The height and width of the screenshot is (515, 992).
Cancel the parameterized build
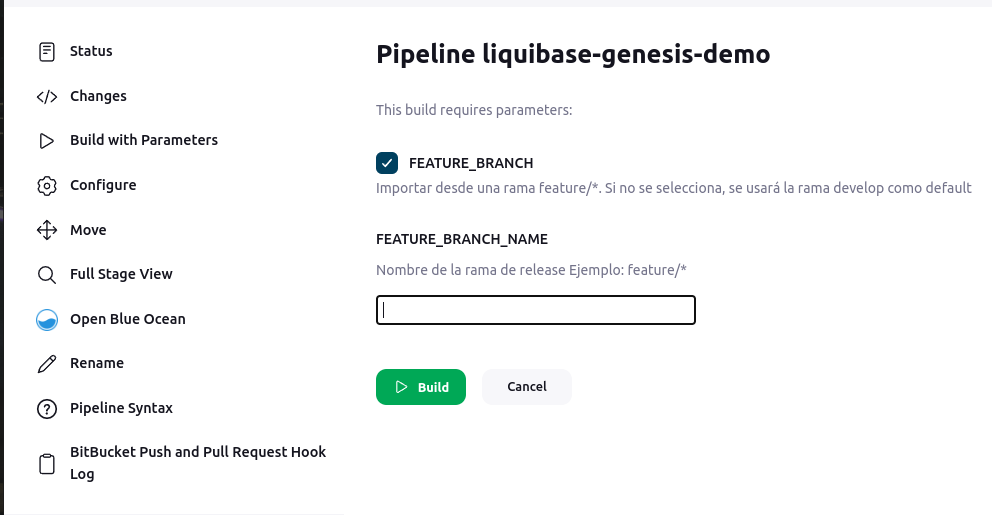(x=526, y=387)
